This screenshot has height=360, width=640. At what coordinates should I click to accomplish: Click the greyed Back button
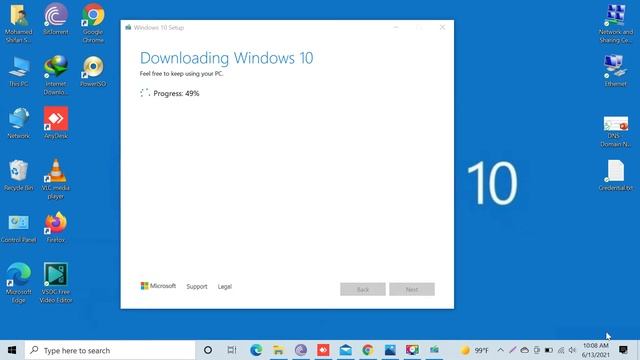click(363, 289)
